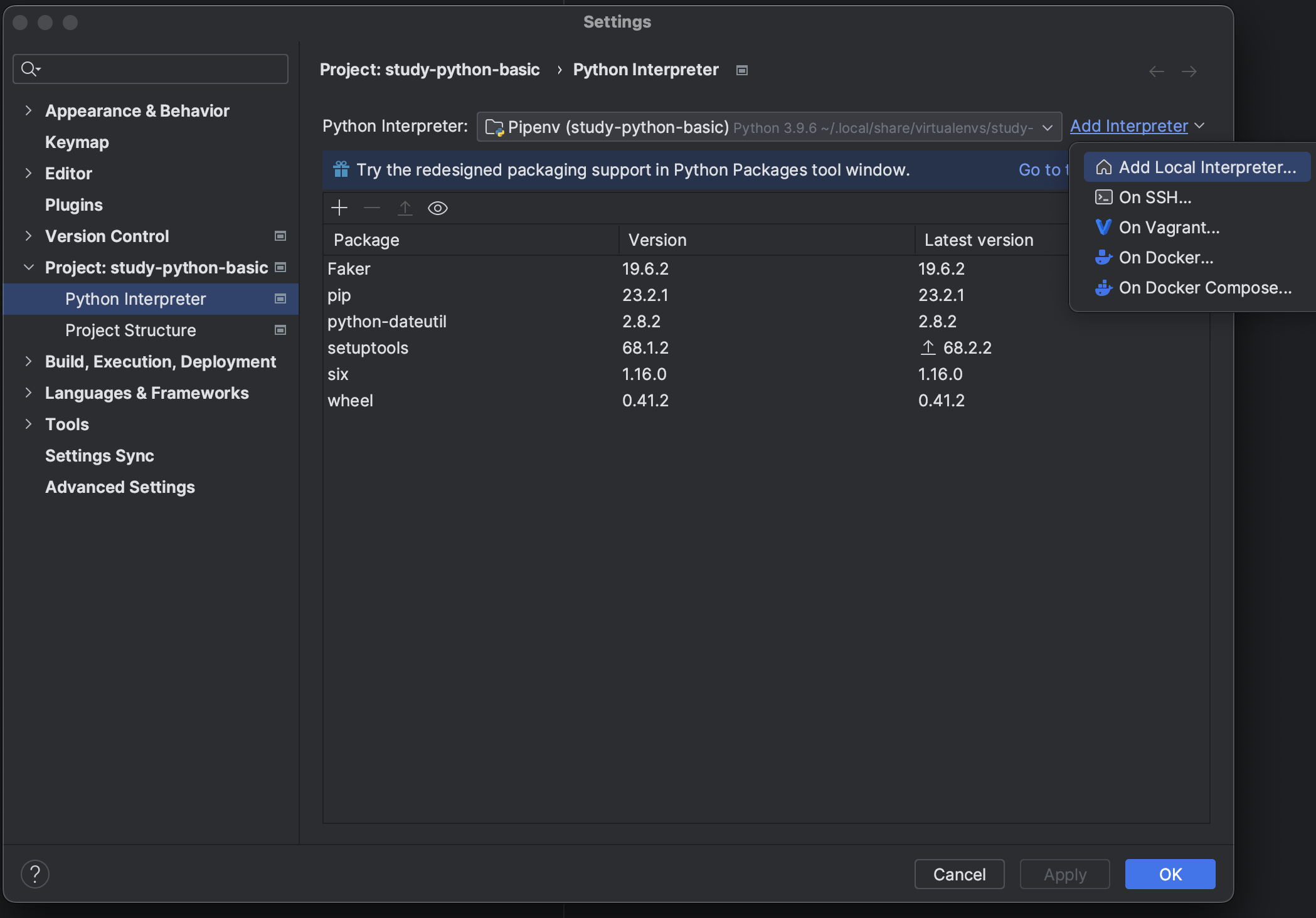Choose Add Local Interpreter menu item
This screenshot has width=1316, height=918.
[x=1207, y=167]
